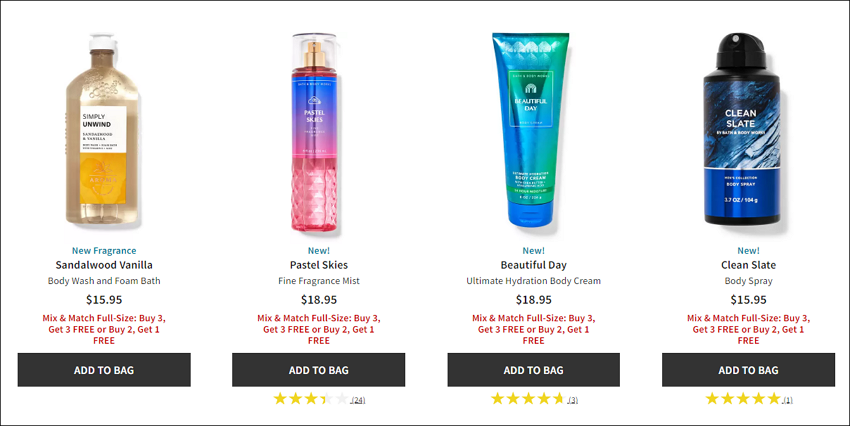Open the Clean Slate body spray image

[742, 129]
